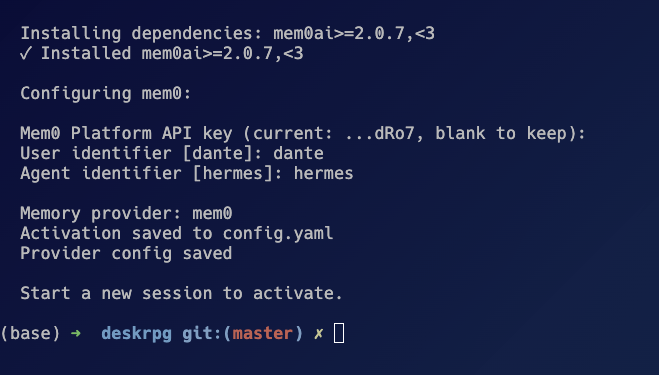Click the terminal cursor block at prompt
This screenshot has height=375, width=659.
[339, 333]
